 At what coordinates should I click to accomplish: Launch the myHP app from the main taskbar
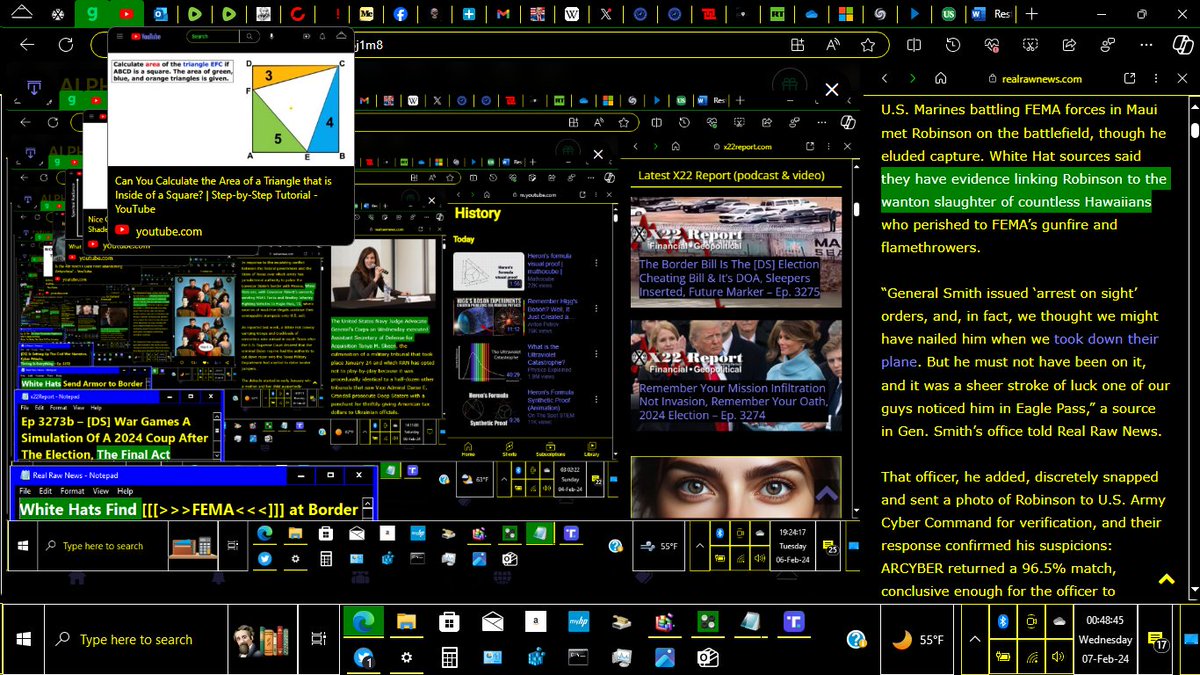pos(580,622)
